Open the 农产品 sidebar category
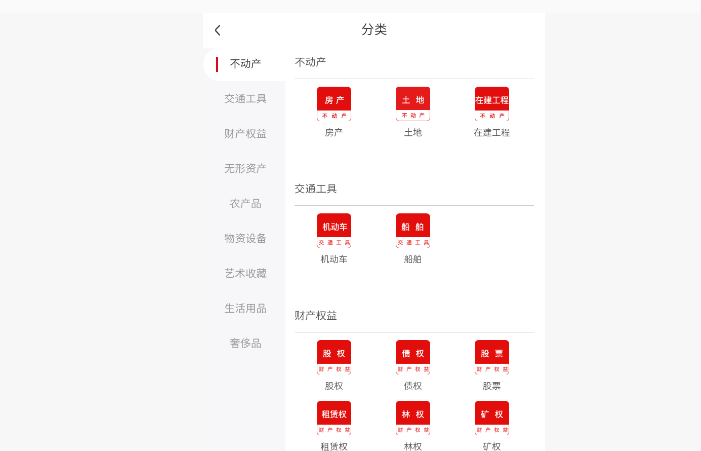This screenshot has width=701, height=451. (x=245, y=204)
